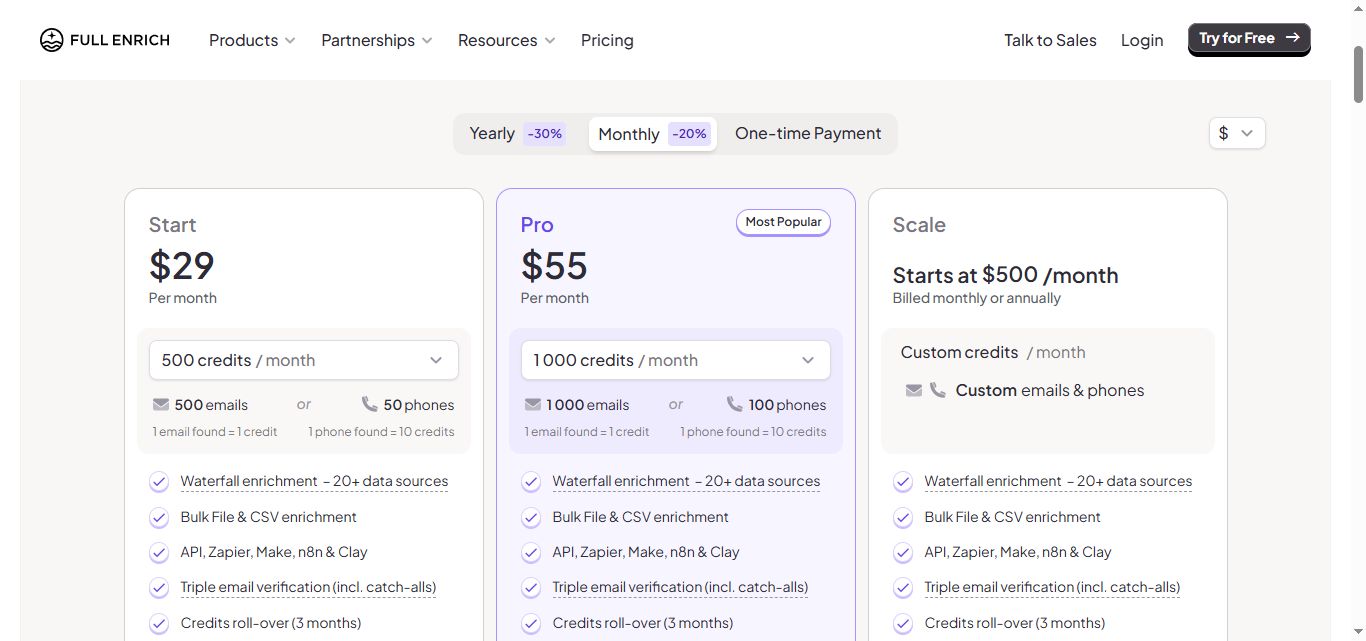The image size is (1366, 641).
Task: Click the envelope icon in the Start plan
Action: click(160, 404)
